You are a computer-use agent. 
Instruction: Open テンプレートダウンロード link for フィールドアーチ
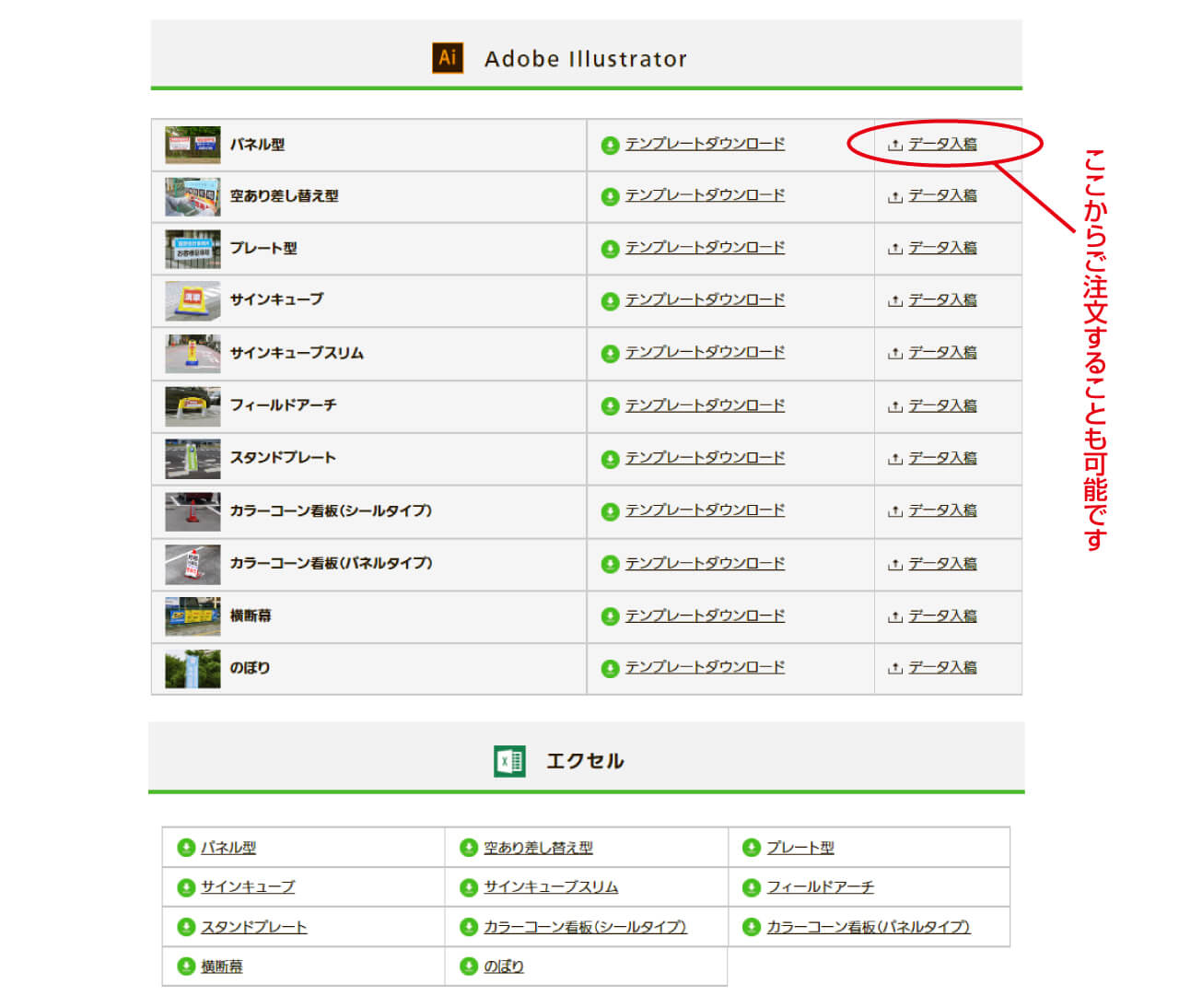[x=705, y=405]
